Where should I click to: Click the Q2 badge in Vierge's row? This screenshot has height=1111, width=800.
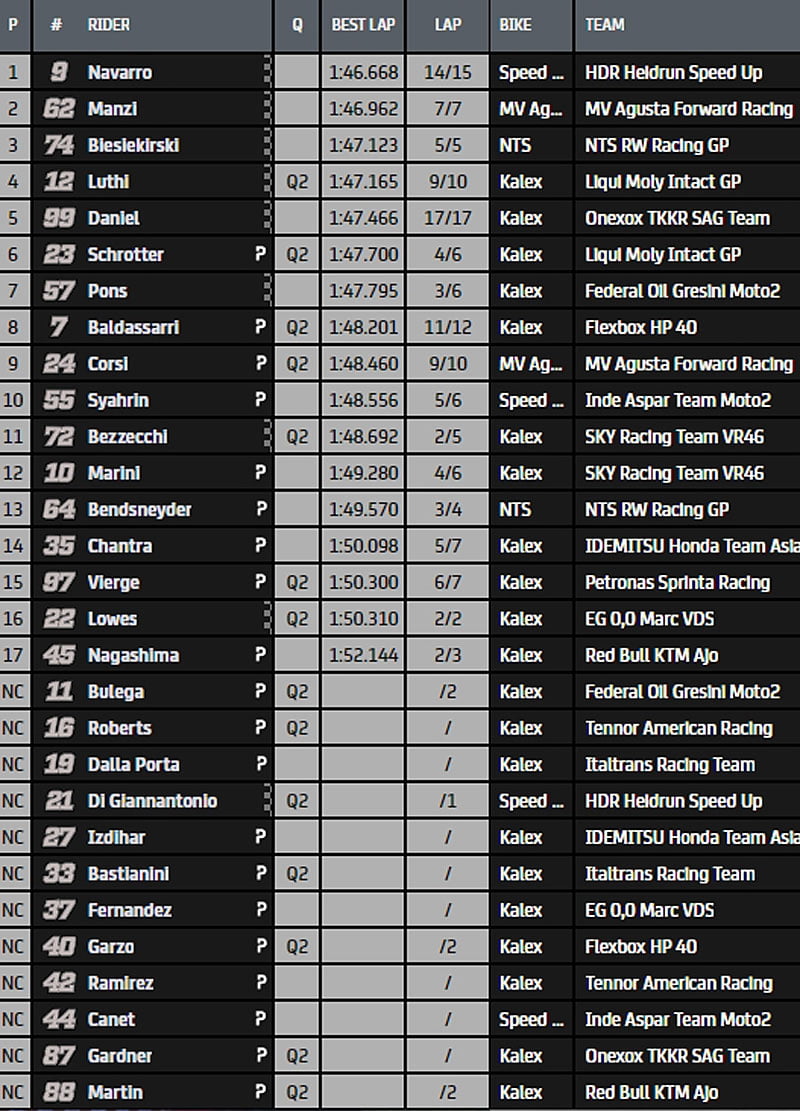click(297, 582)
